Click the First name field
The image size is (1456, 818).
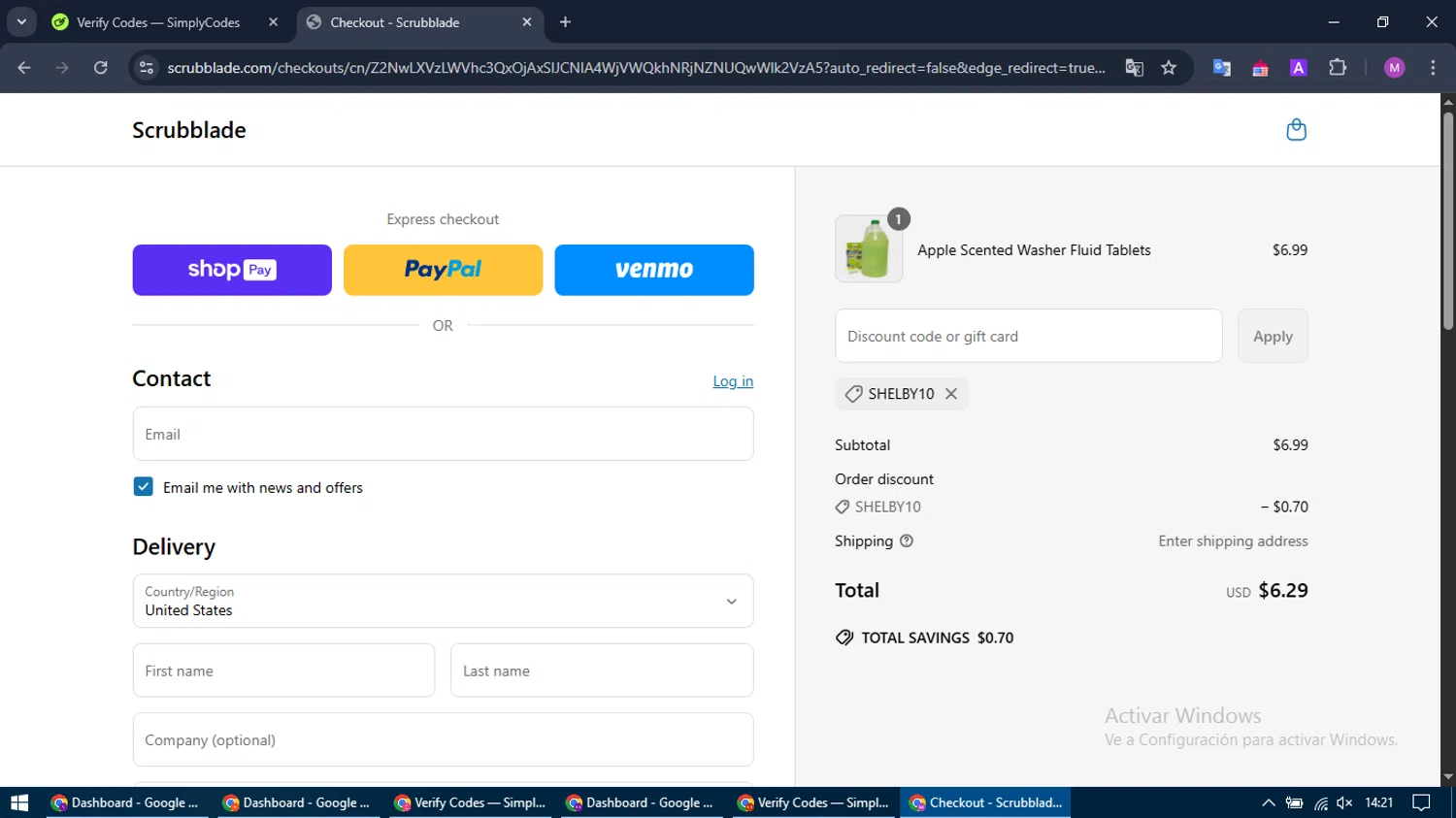[x=283, y=671]
